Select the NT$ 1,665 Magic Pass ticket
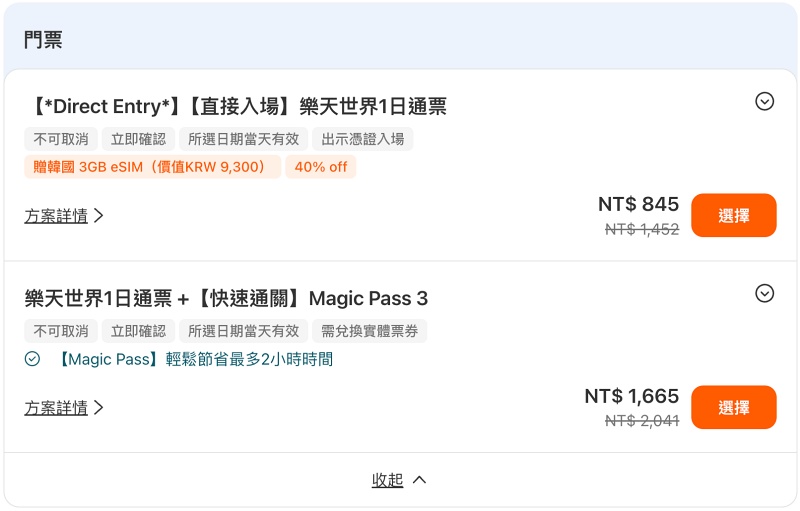 pyautogui.click(x=734, y=407)
